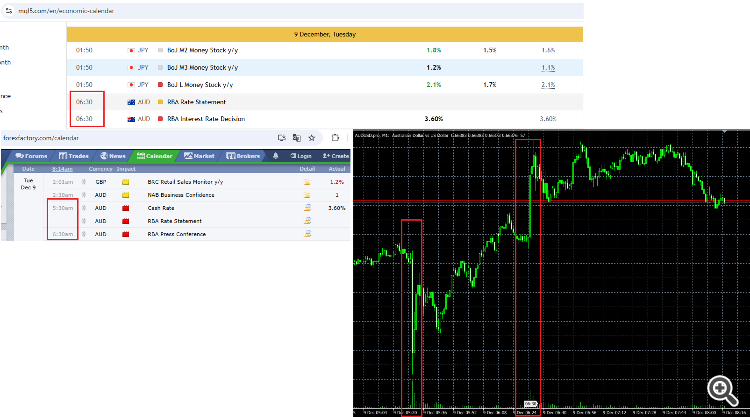Image resolution: width=750 pixels, height=417 pixels.
Task: Click the mql5.com economic-calendar address bar
Action: (x=292, y=11)
